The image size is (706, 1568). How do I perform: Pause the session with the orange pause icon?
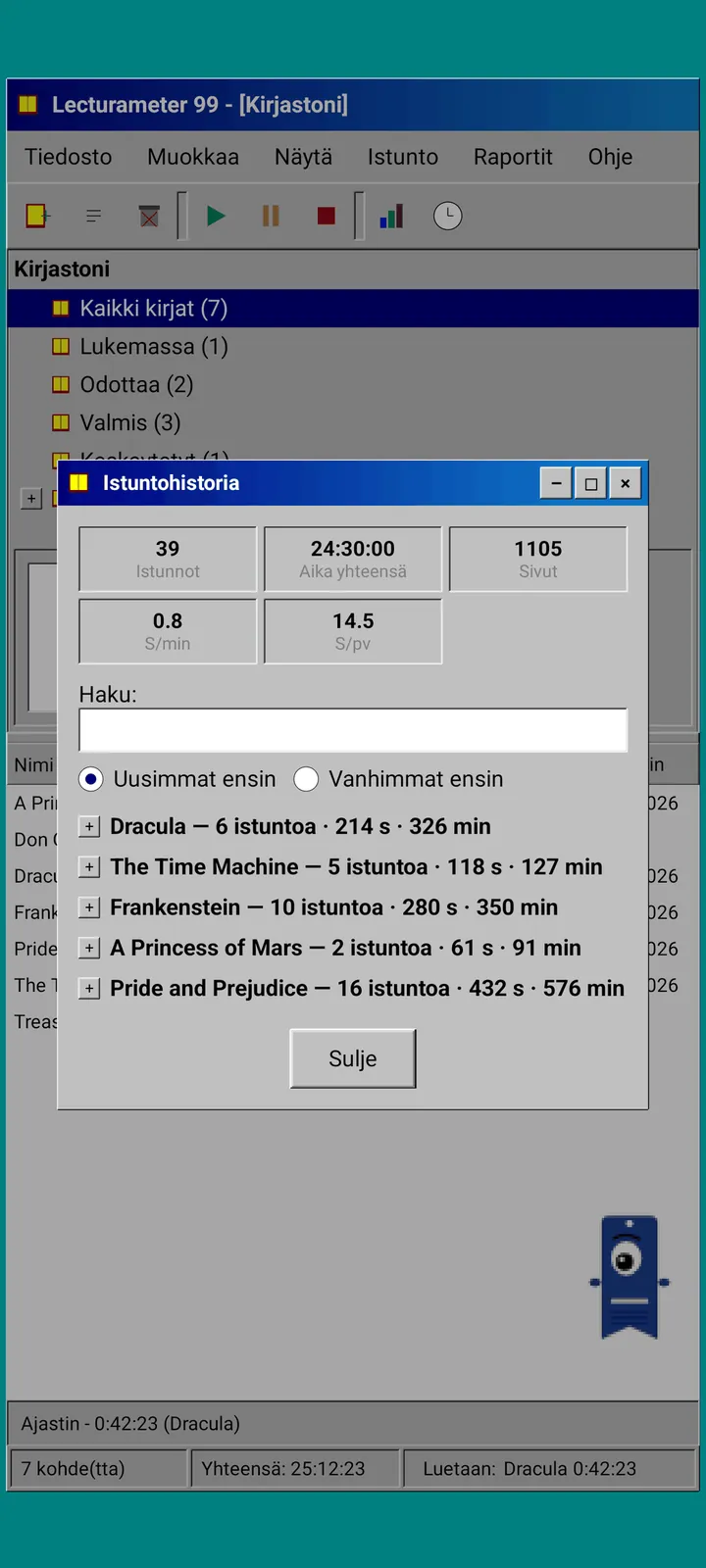pyautogui.click(x=272, y=216)
